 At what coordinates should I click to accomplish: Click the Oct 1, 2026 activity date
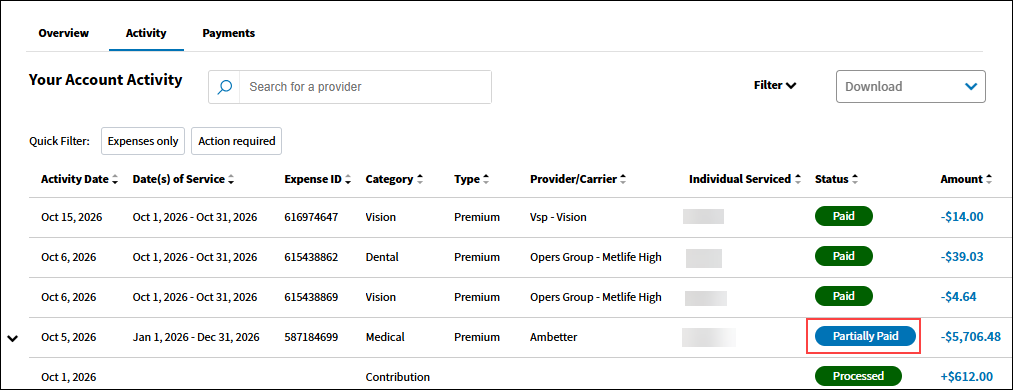click(x=68, y=377)
